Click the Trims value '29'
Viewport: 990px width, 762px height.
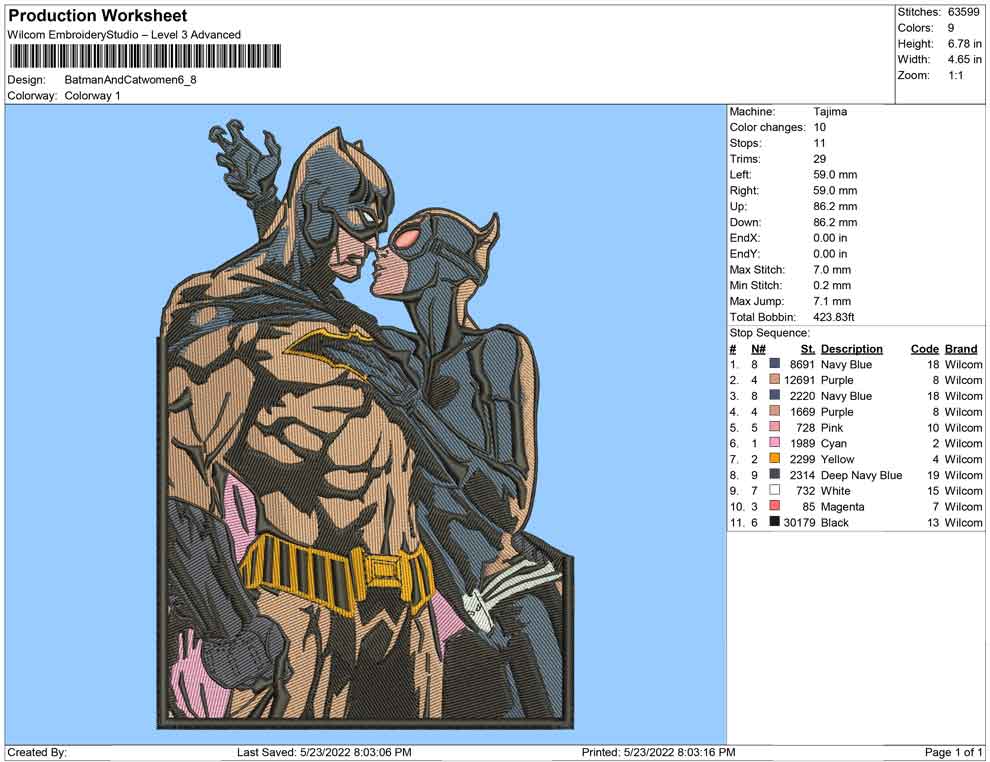coord(820,159)
